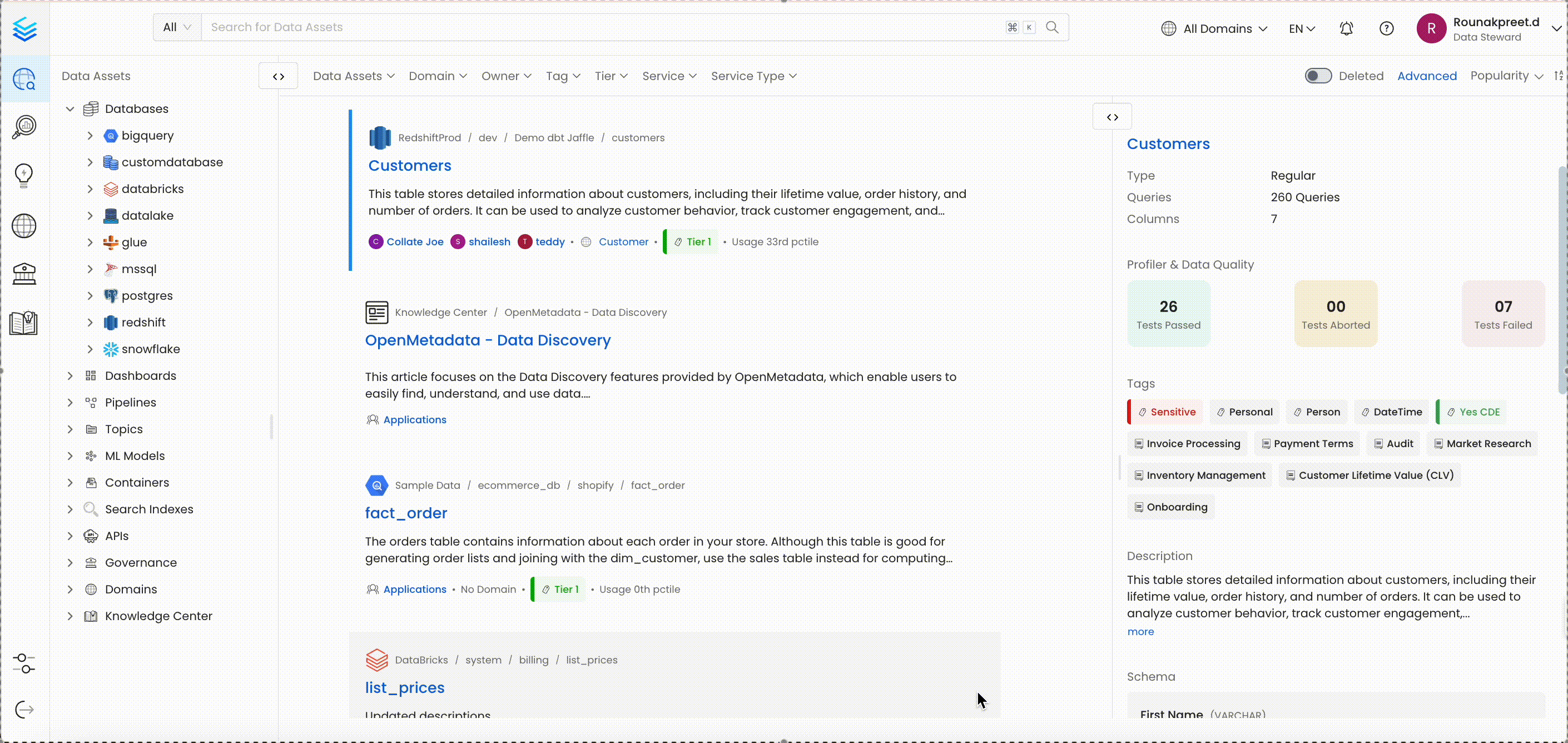The width and height of the screenshot is (1568, 743).
Task: Expand the snowflake database tree node
Action: (90, 349)
